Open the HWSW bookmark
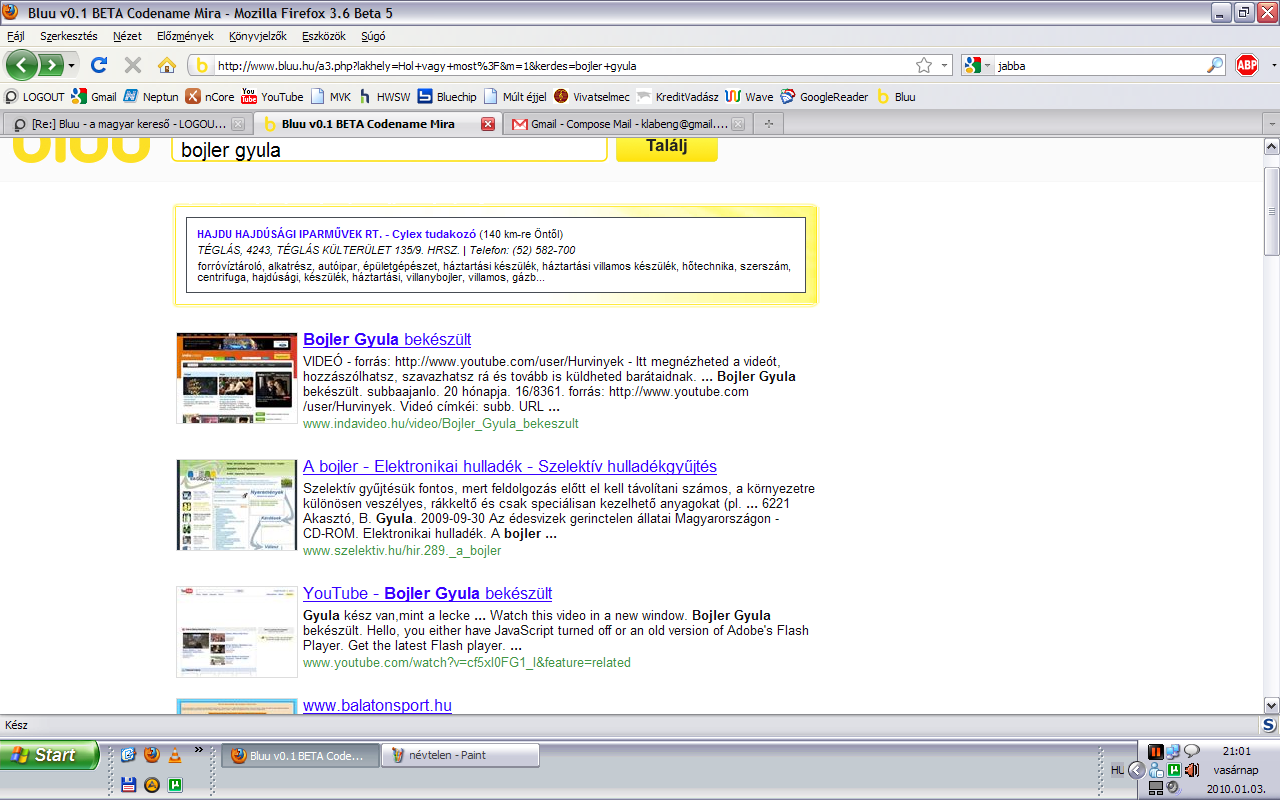The image size is (1280, 800). pyautogui.click(x=384, y=97)
